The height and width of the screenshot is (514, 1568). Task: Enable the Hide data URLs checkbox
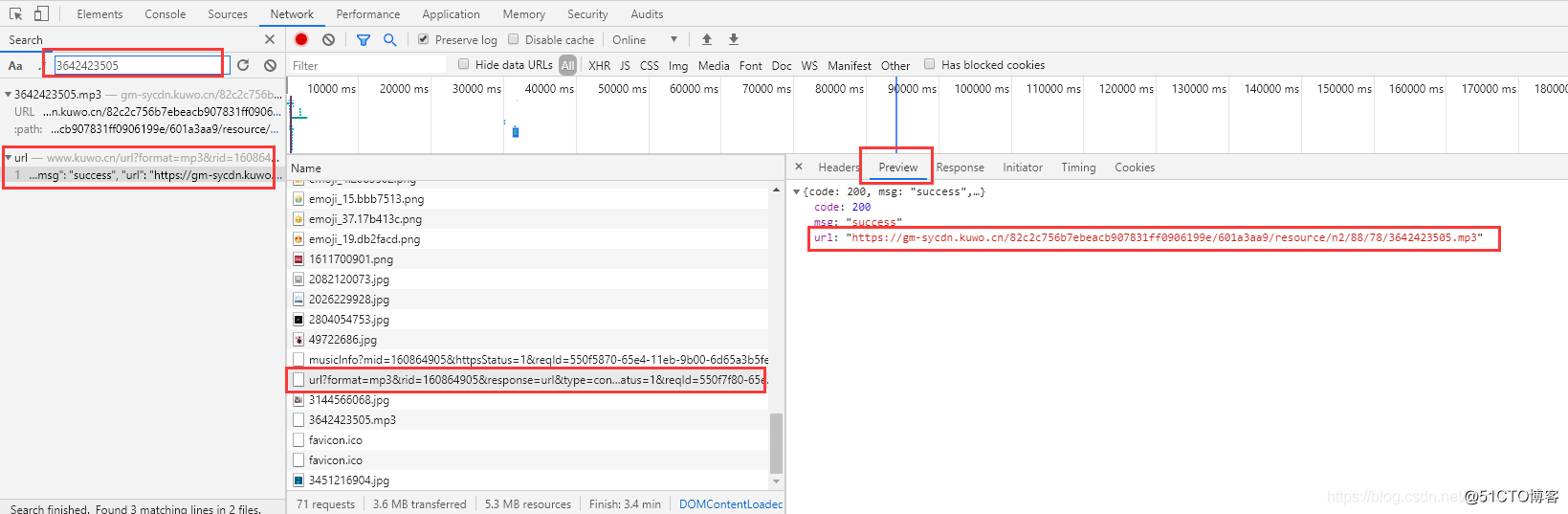coord(463,64)
